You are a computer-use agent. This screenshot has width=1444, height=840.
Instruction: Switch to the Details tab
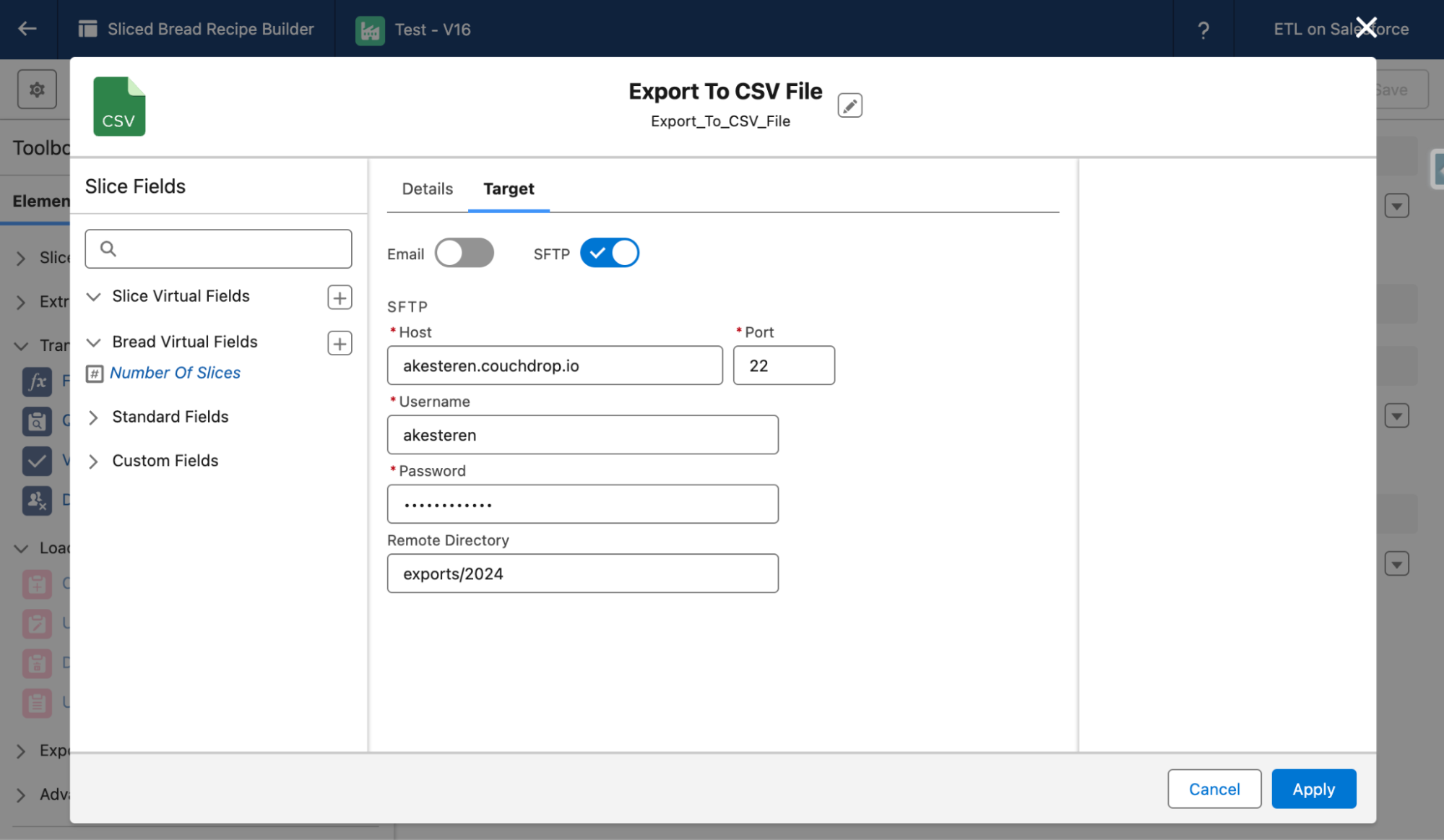tap(426, 189)
